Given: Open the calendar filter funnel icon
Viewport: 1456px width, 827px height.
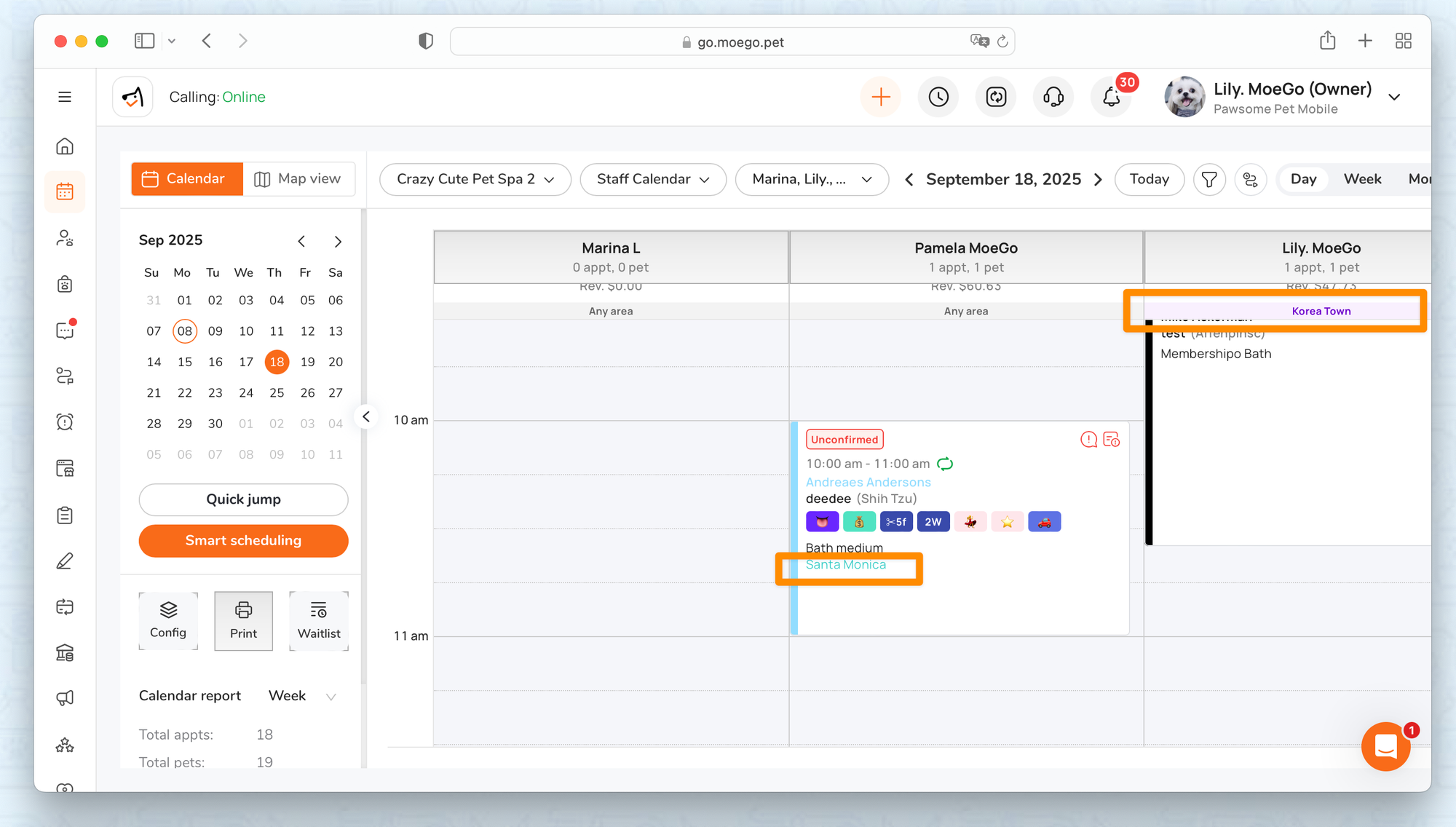Looking at the screenshot, I should 1209,179.
